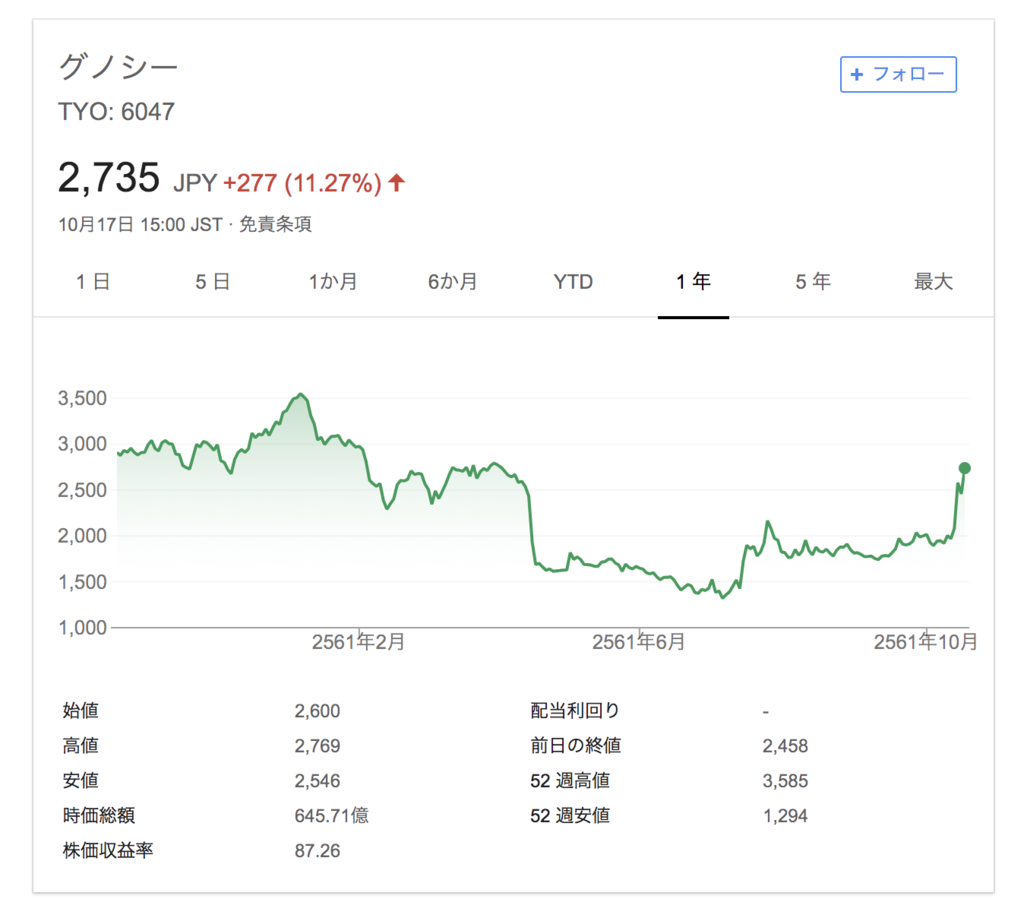Click the グノシー company title
1024x918 pixels.
pos(118,67)
